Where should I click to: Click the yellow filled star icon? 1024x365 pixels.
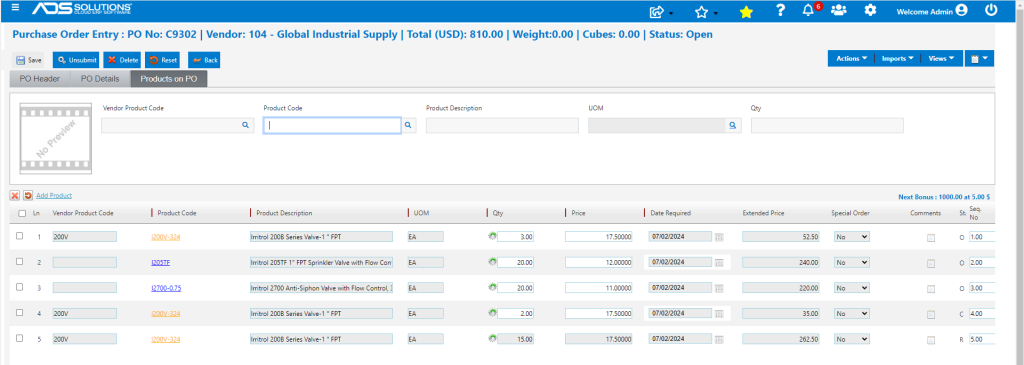point(746,11)
